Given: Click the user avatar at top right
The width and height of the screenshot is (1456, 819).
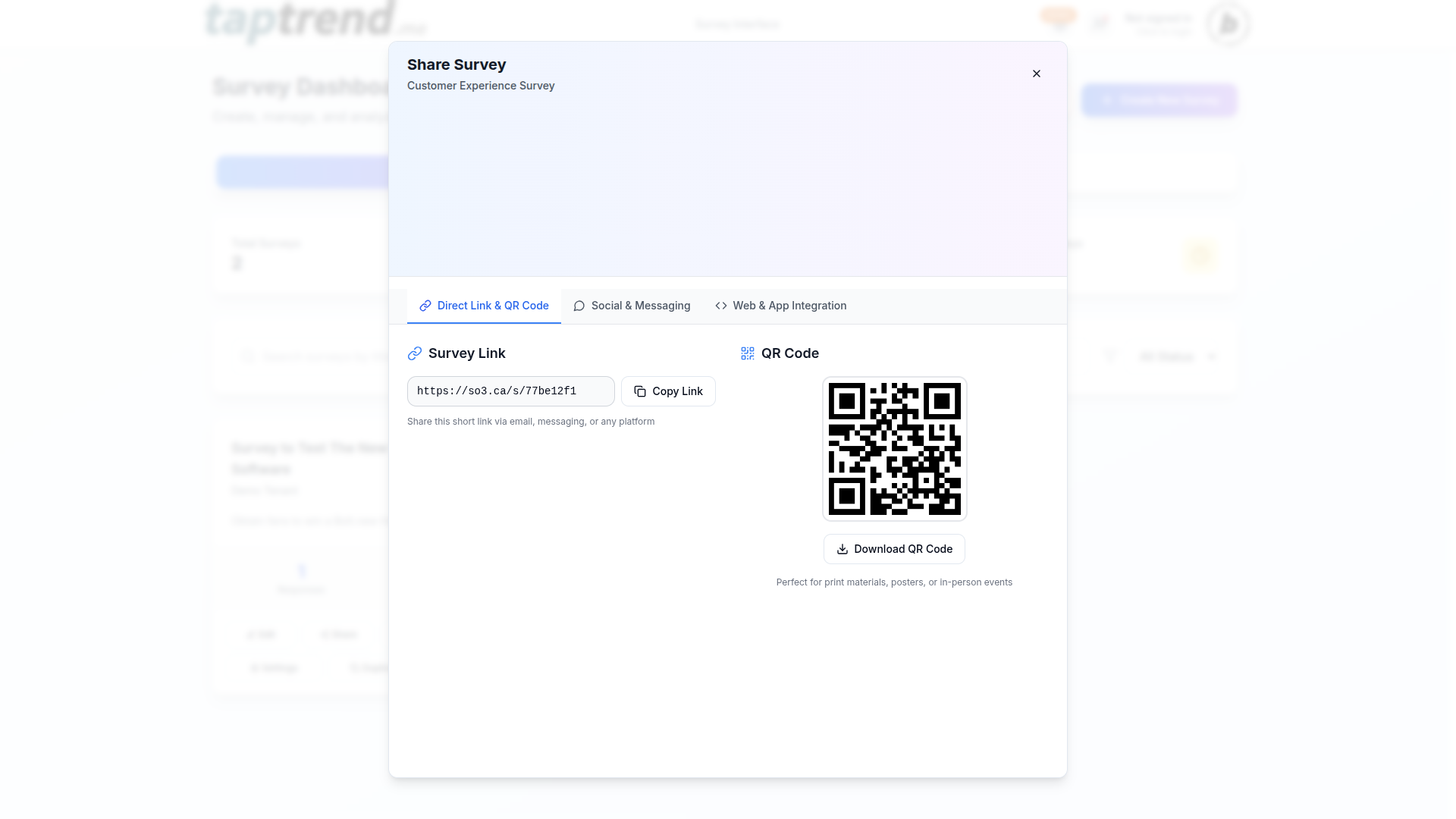Looking at the screenshot, I should (1228, 24).
